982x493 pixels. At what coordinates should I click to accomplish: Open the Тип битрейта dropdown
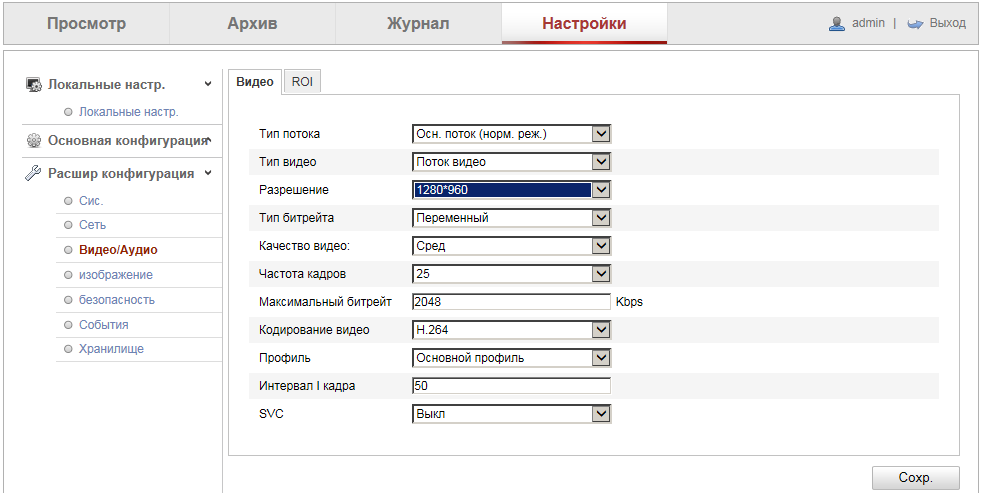[x=512, y=217]
